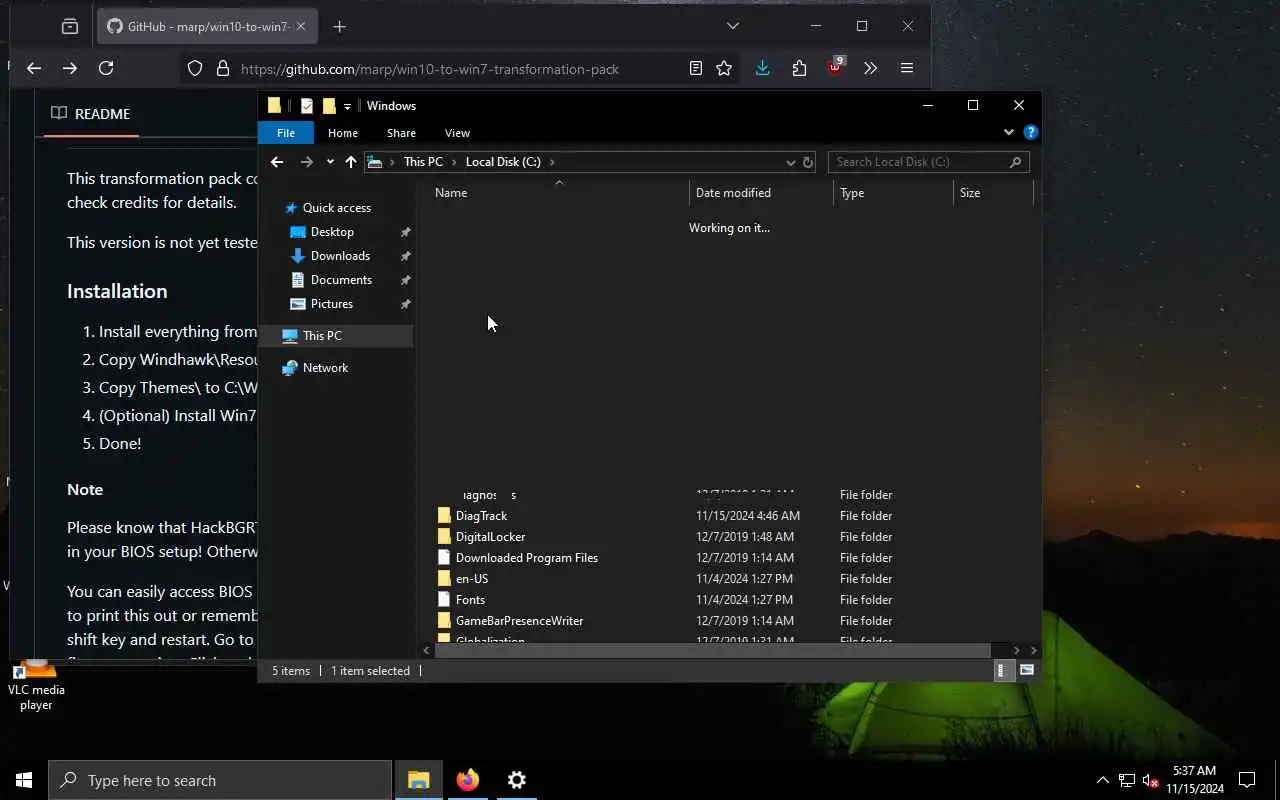
Task: Open Documents in the navigation pane
Action: click(x=341, y=280)
